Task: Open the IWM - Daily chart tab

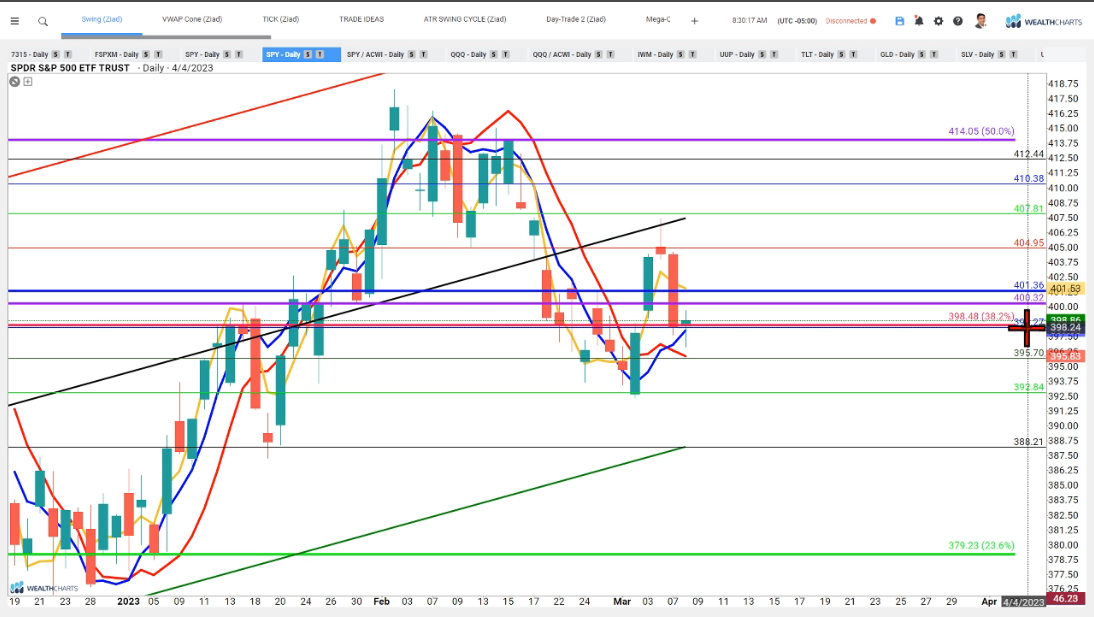Action: pyautogui.click(x=654, y=54)
